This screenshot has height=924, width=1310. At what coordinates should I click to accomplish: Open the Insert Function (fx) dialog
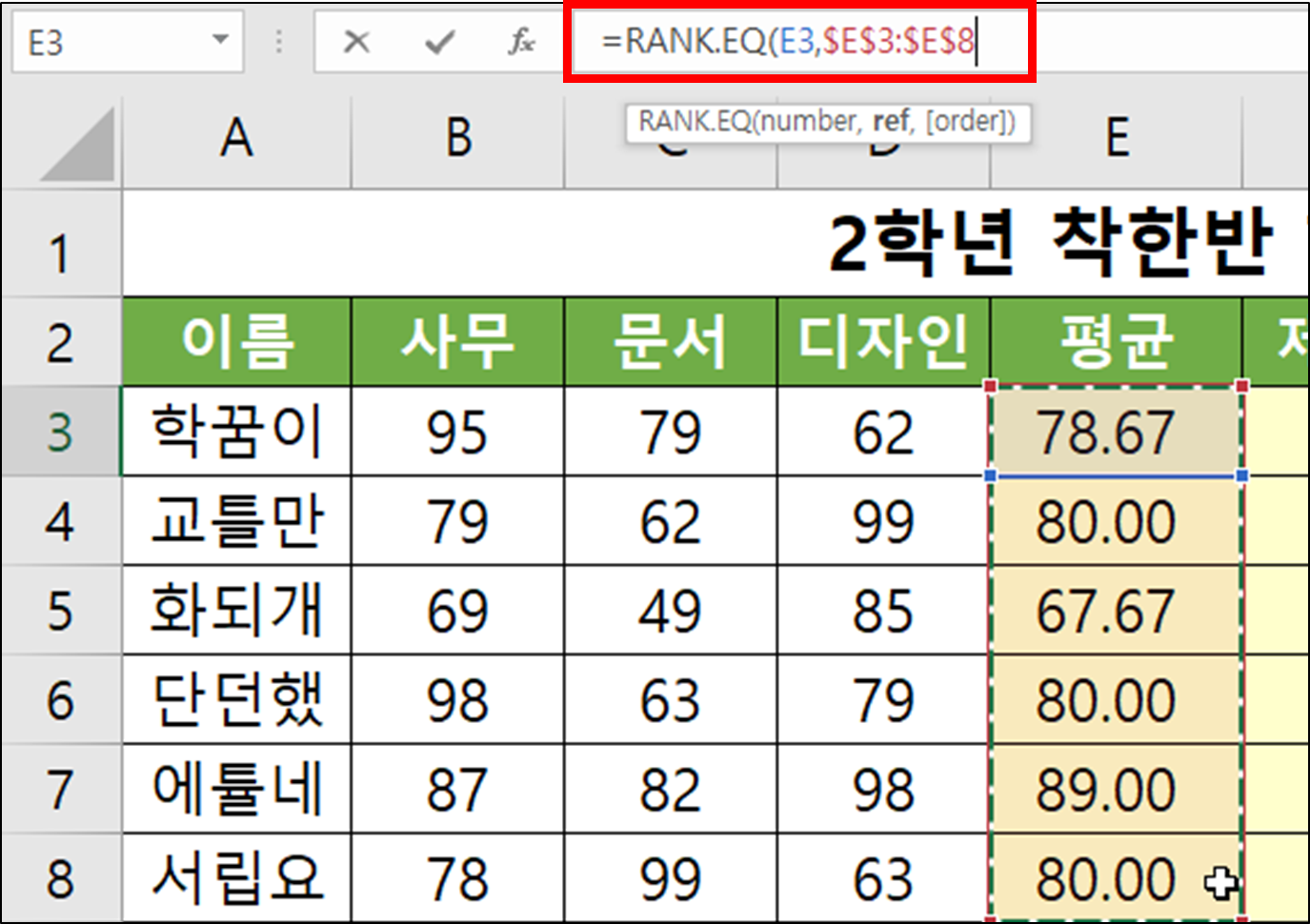(x=520, y=42)
